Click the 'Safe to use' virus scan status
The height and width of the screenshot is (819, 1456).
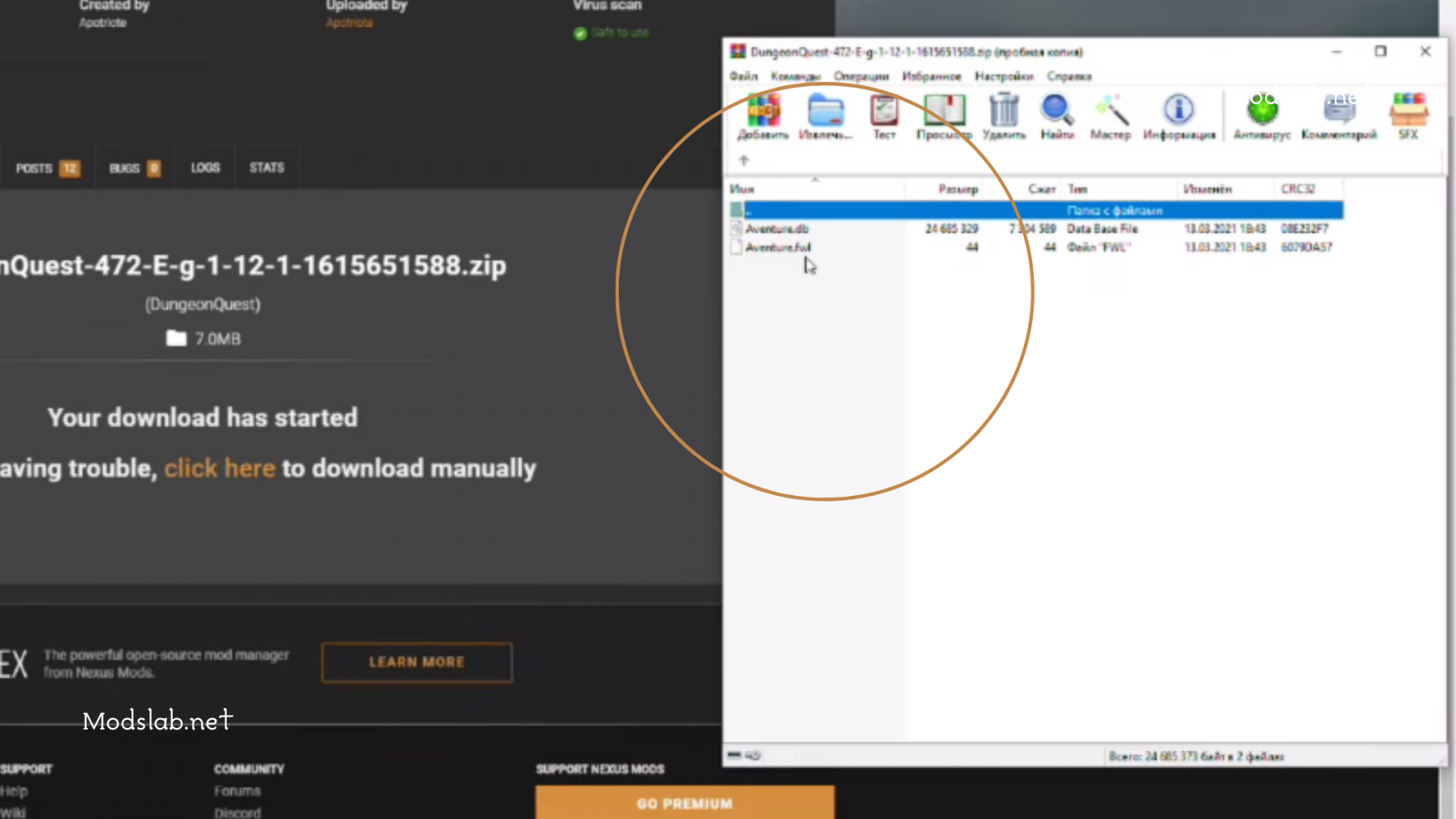(612, 33)
